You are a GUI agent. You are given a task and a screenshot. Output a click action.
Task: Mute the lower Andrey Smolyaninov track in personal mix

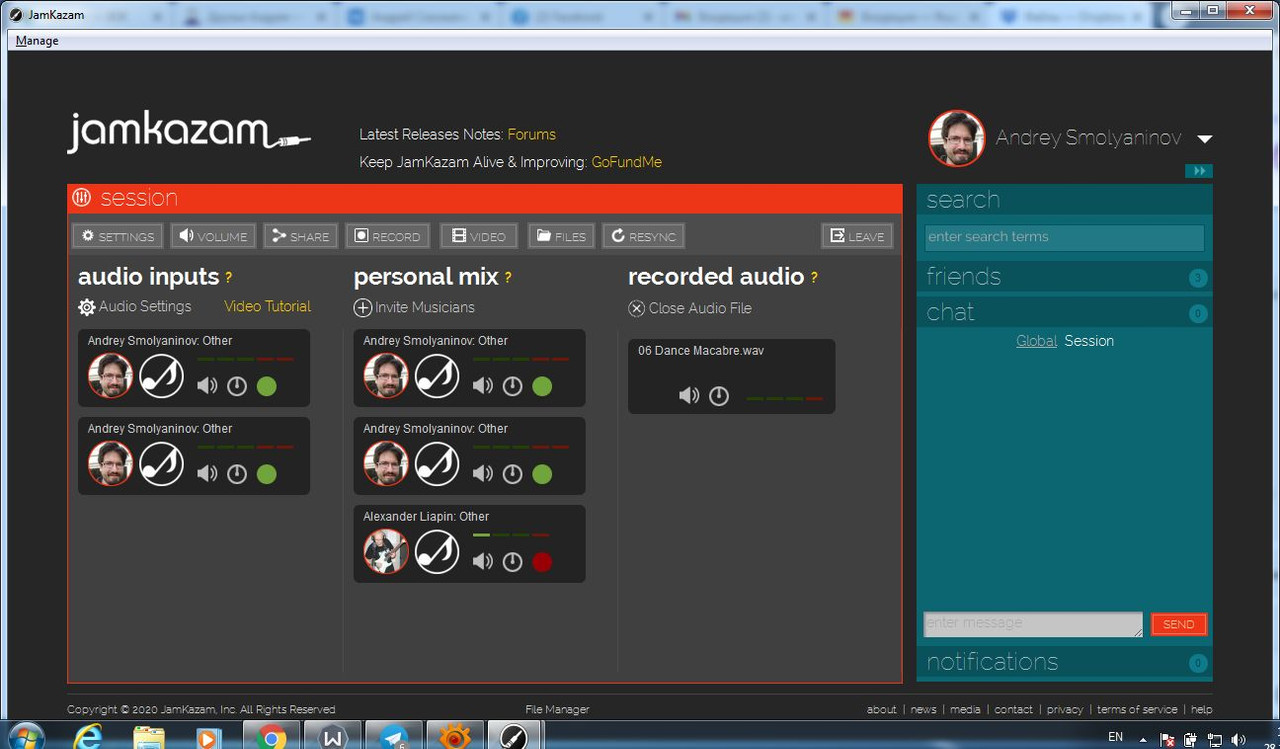pyautogui.click(x=483, y=474)
